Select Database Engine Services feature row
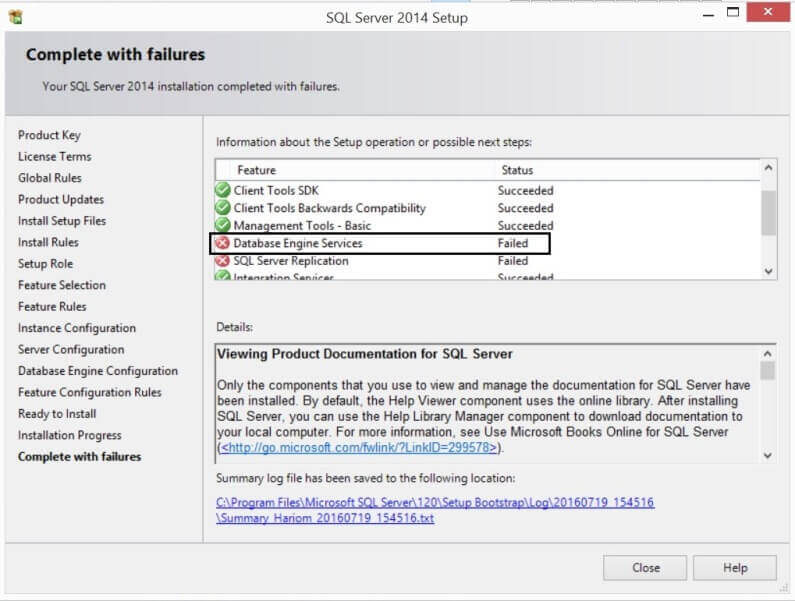 pos(487,243)
